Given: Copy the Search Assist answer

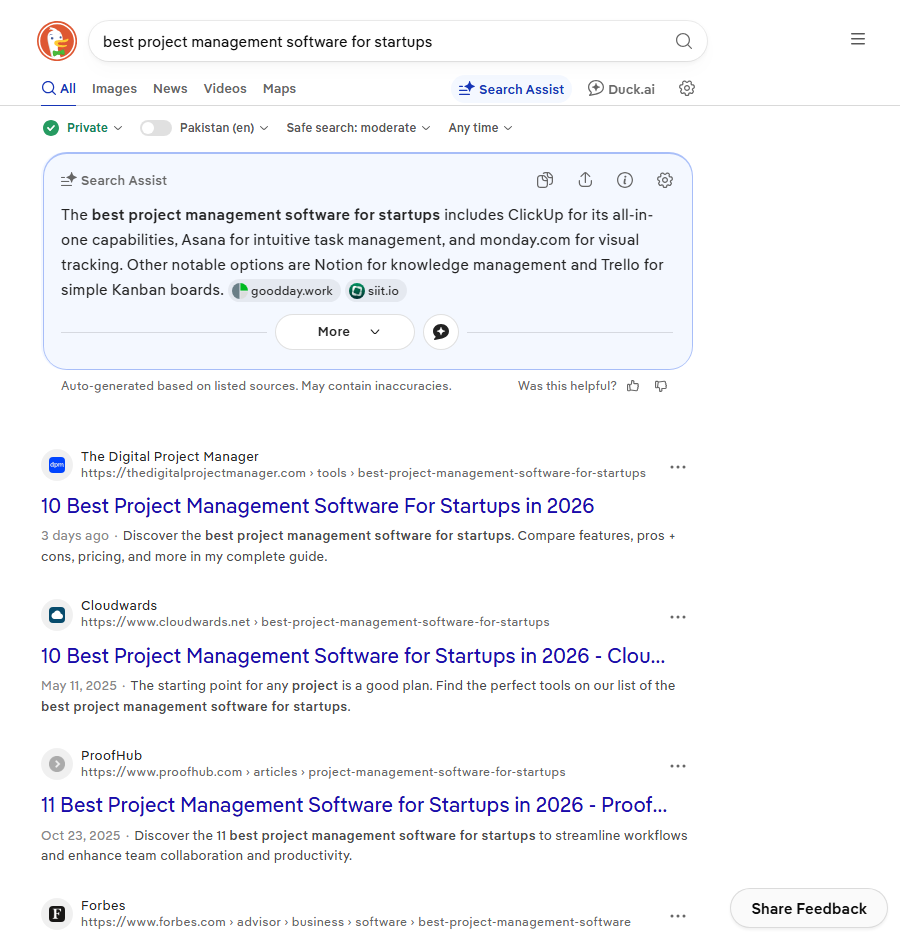Looking at the screenshot, I should coord(545,180).
